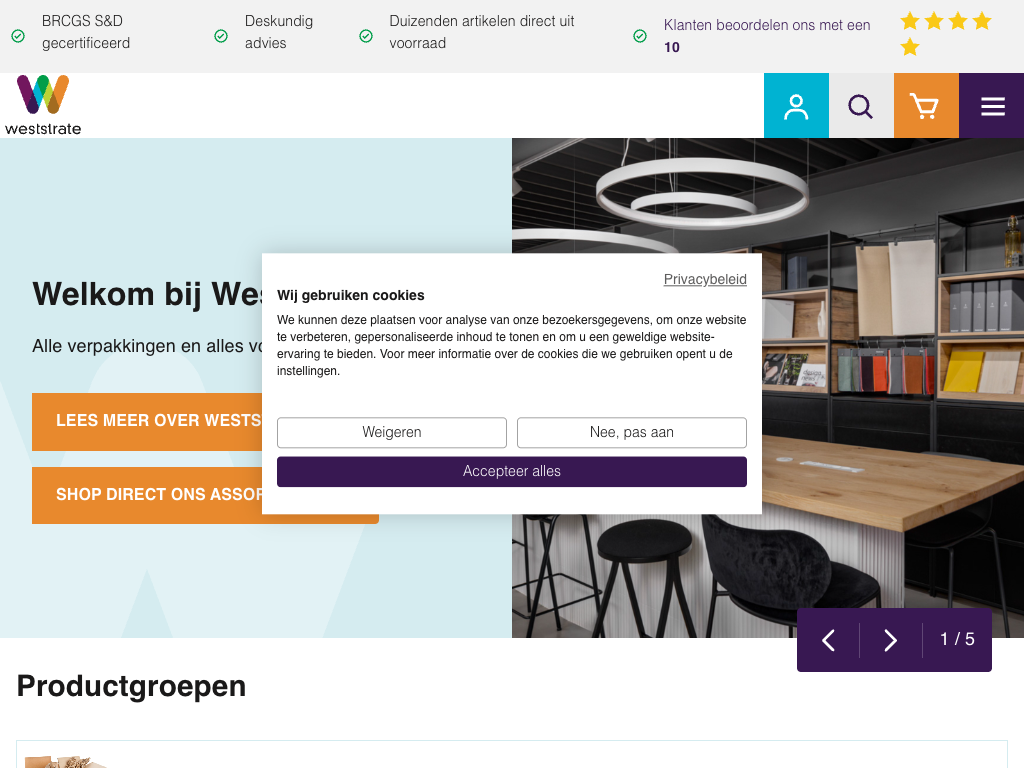The width and height of the screenshot is (1024, 768).
Task: Click the green checkmark beside BRCGS S&D
Action: [18, 36]
